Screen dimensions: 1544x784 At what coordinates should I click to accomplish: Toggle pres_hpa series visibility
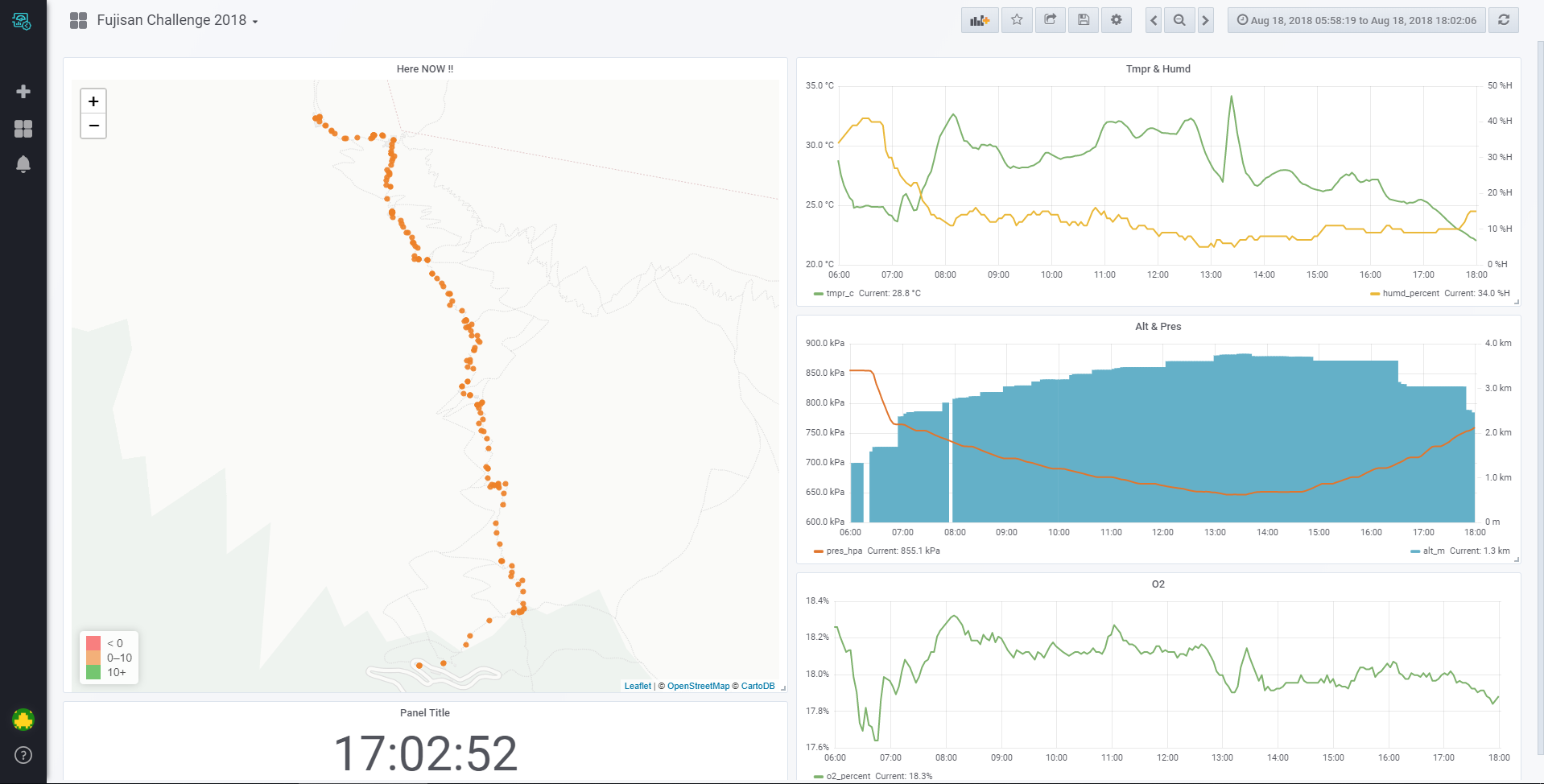(844, 551)
